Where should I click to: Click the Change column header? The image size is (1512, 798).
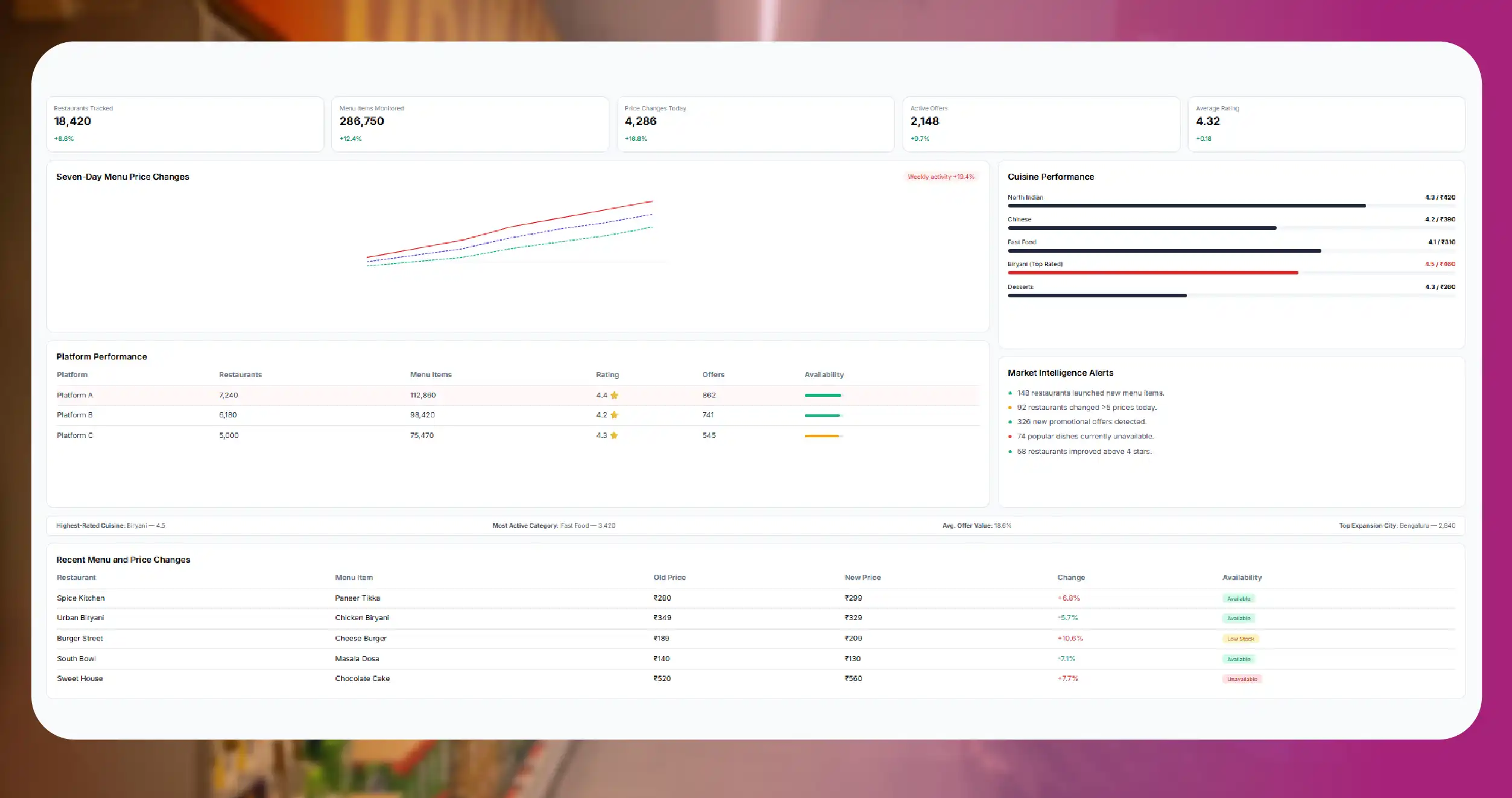[x=1071, y=578]
